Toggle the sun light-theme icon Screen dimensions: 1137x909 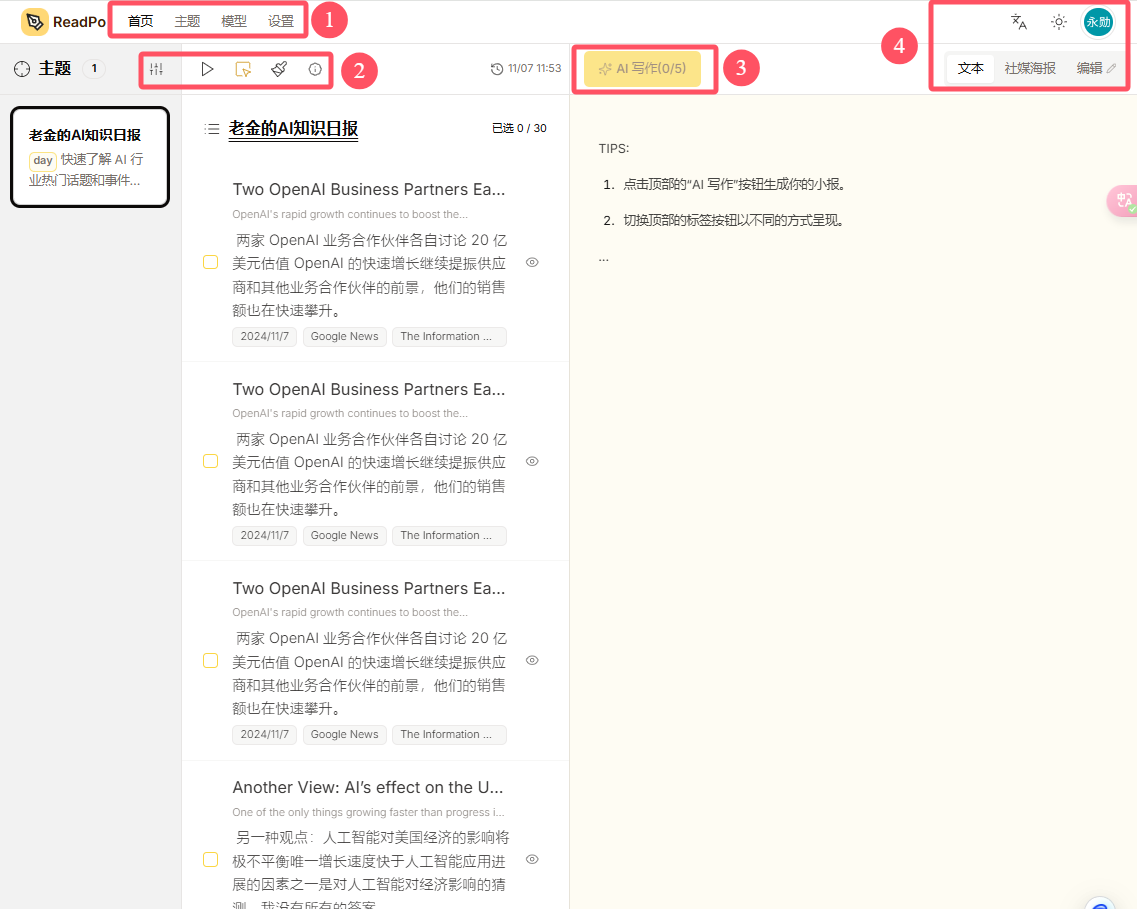click(1059, 22)
